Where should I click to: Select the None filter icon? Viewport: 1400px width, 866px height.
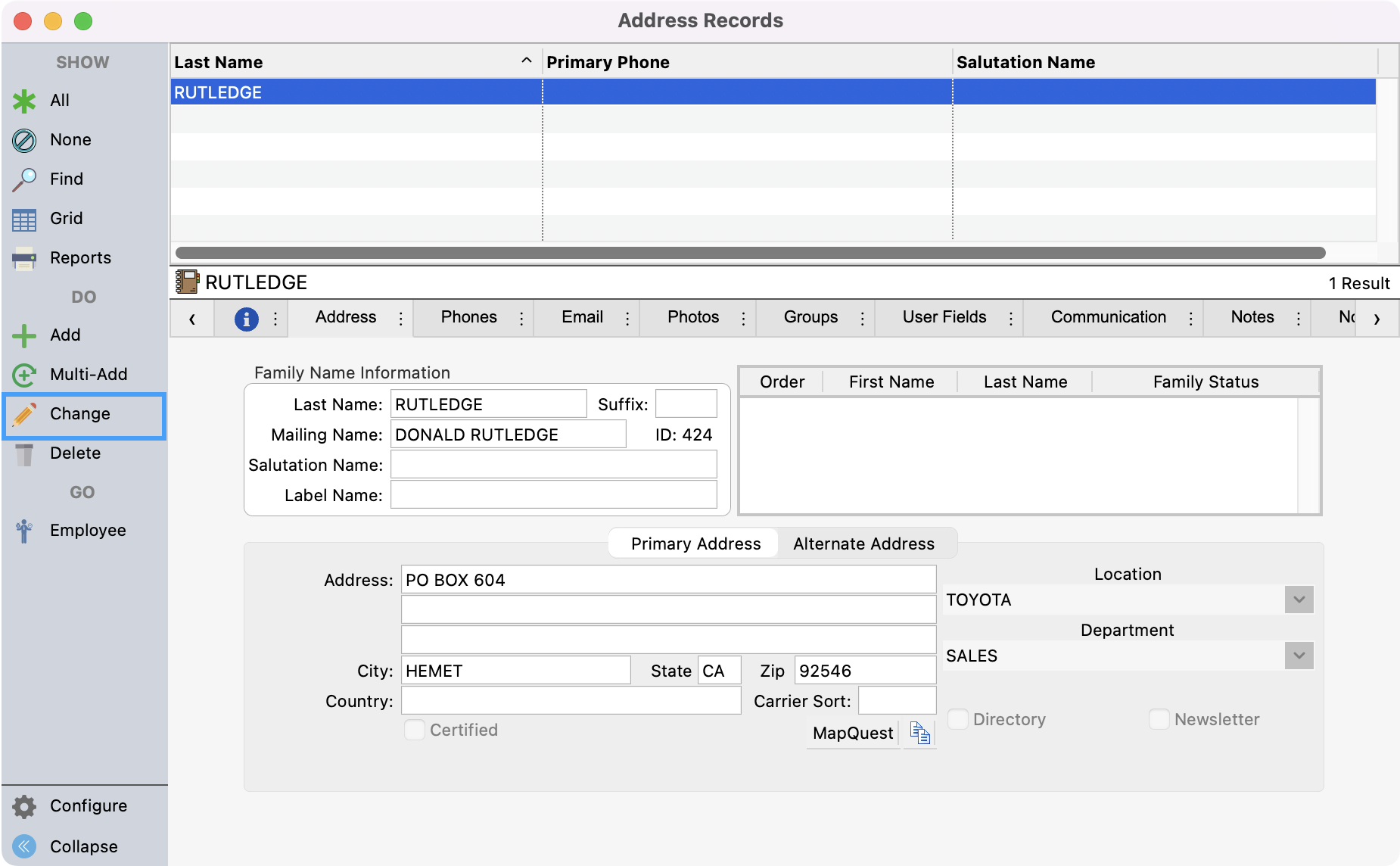coord(24,140)
